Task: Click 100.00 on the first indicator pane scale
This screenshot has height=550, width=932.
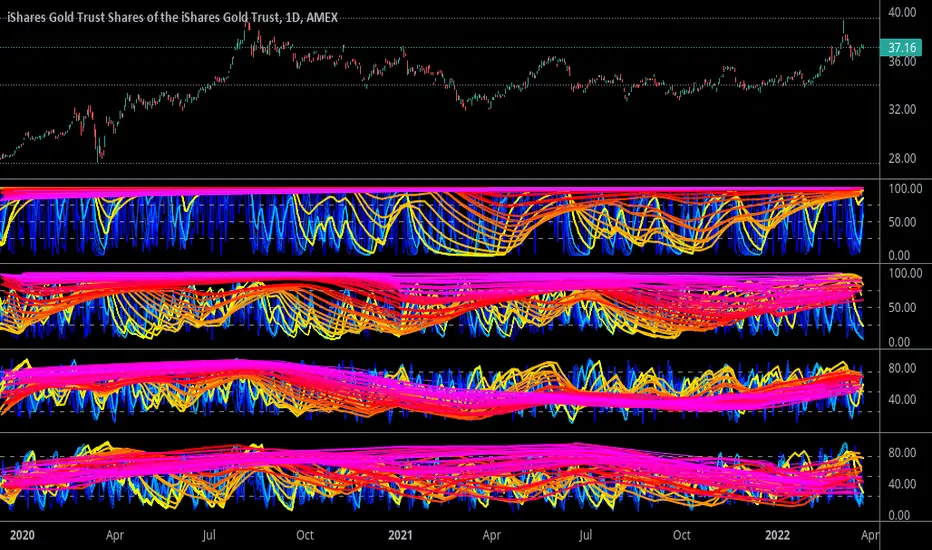Action: pyautogui.click(x=905, y=189)
